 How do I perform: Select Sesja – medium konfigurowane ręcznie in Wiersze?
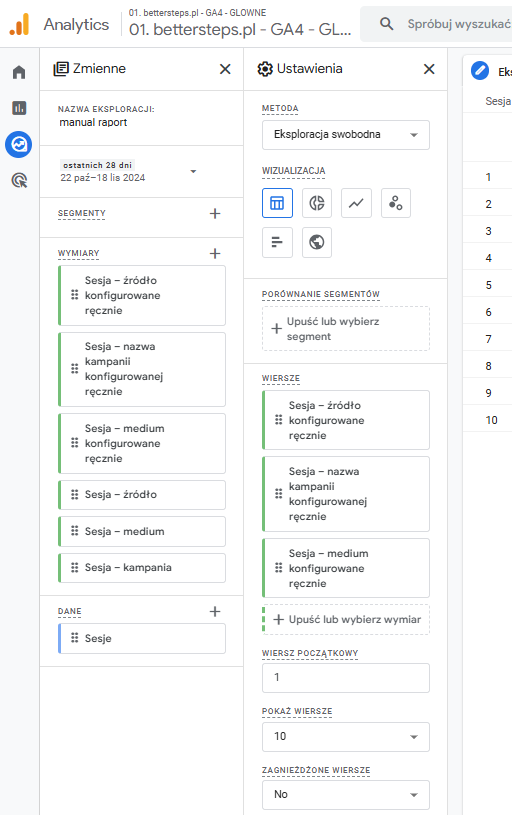tap(346, 568)
